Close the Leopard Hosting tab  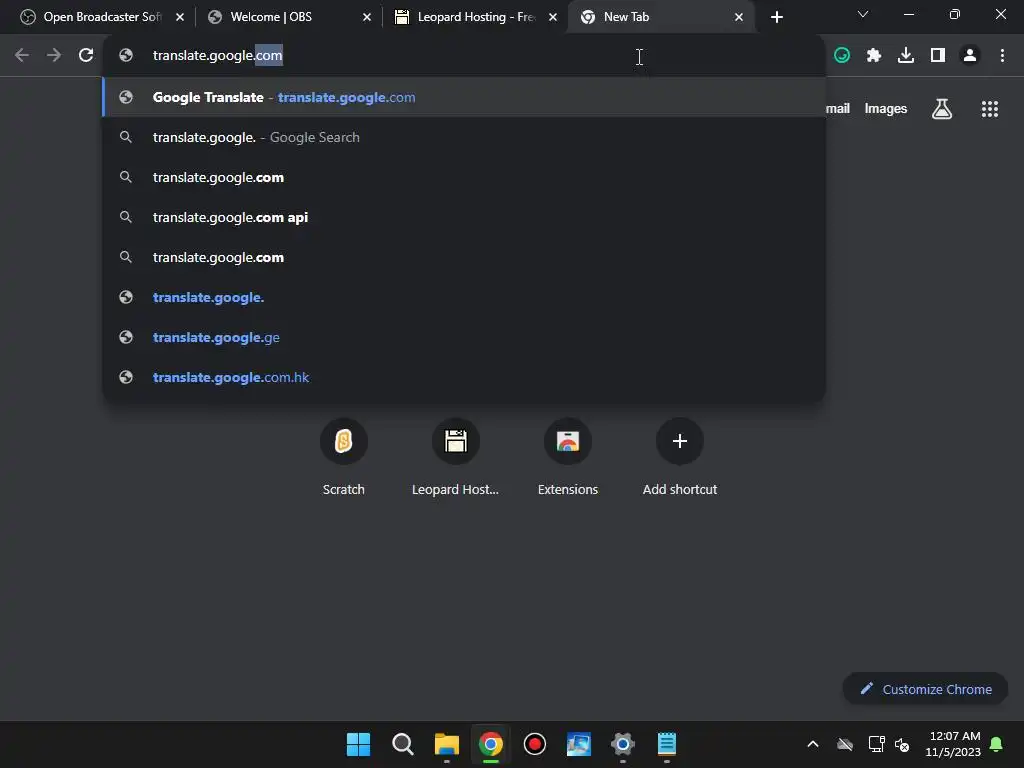(553, 17)
